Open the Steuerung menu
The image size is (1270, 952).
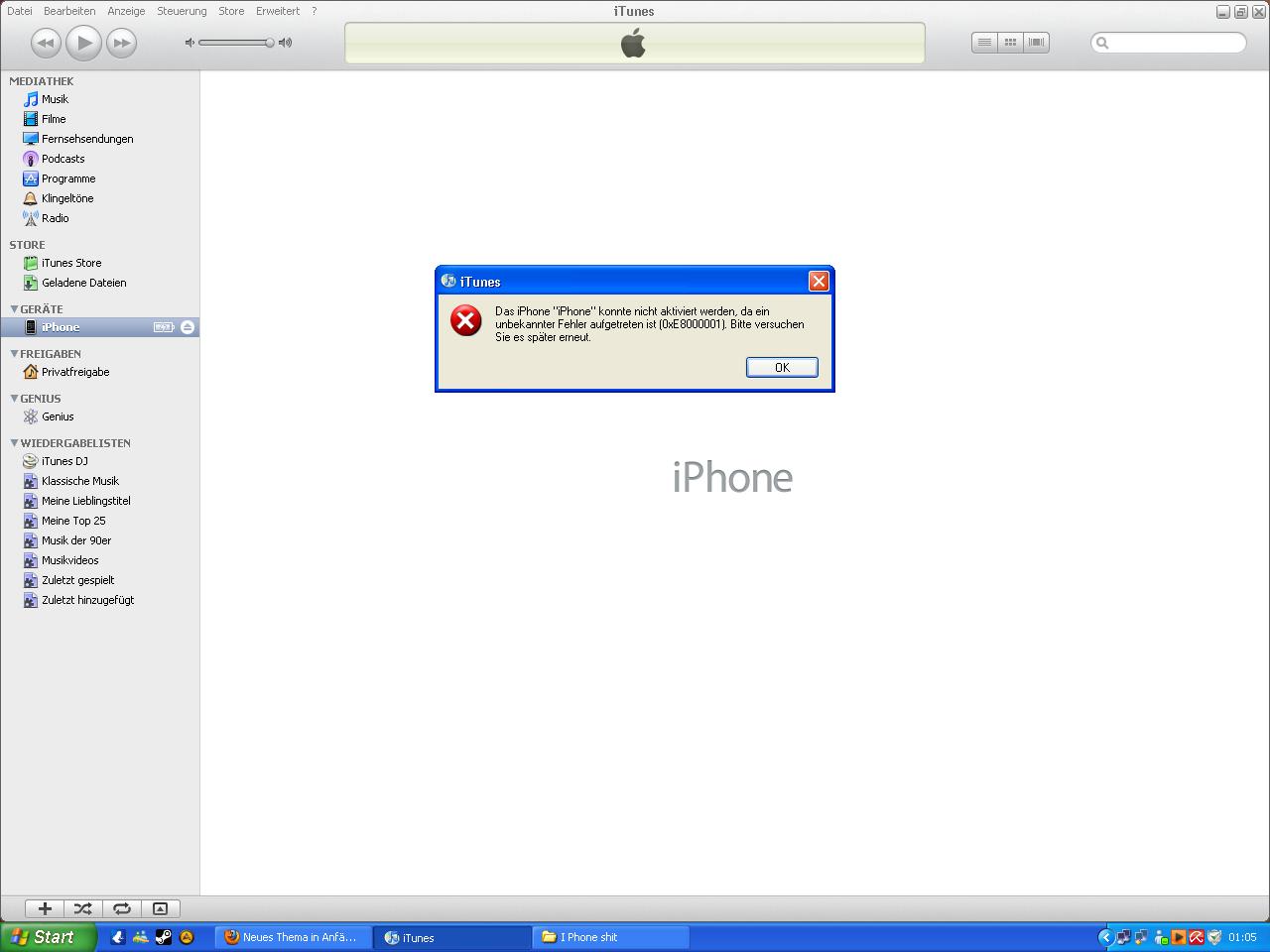[x=182, y=11]
